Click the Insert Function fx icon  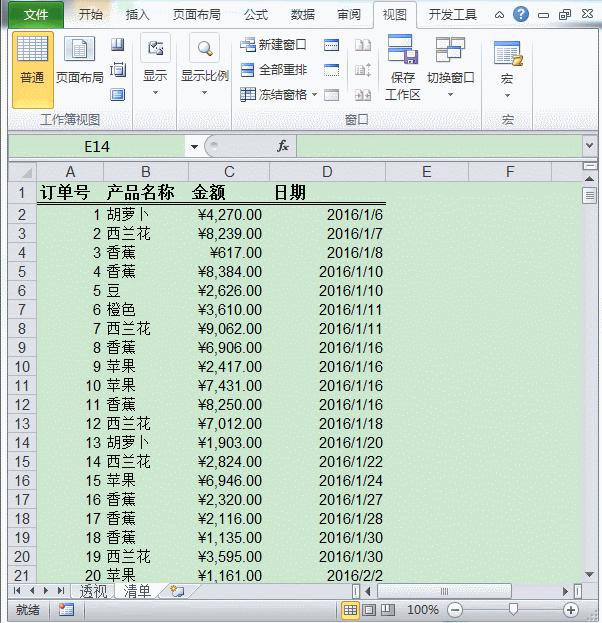283,146
